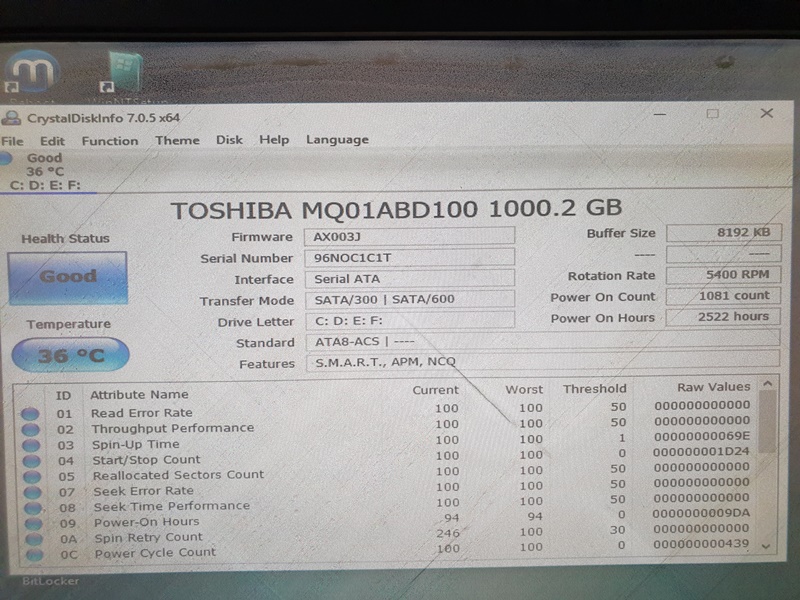Select the Start/Stop Count attribute name
The width and height of the screenshot is (800, 600).
(x=146, y=460)
